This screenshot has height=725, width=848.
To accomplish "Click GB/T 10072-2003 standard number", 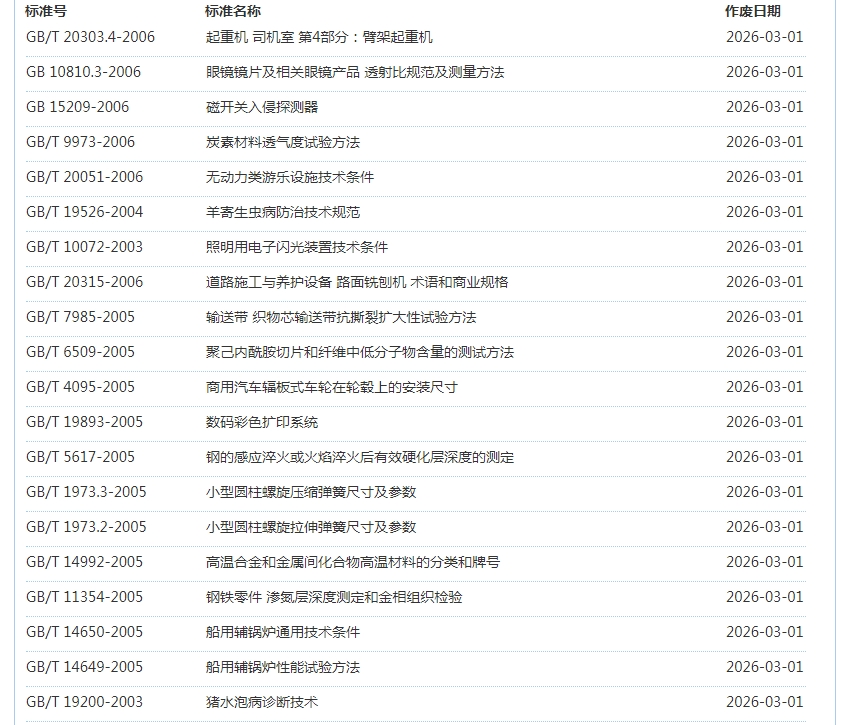I will click(84, 247).
